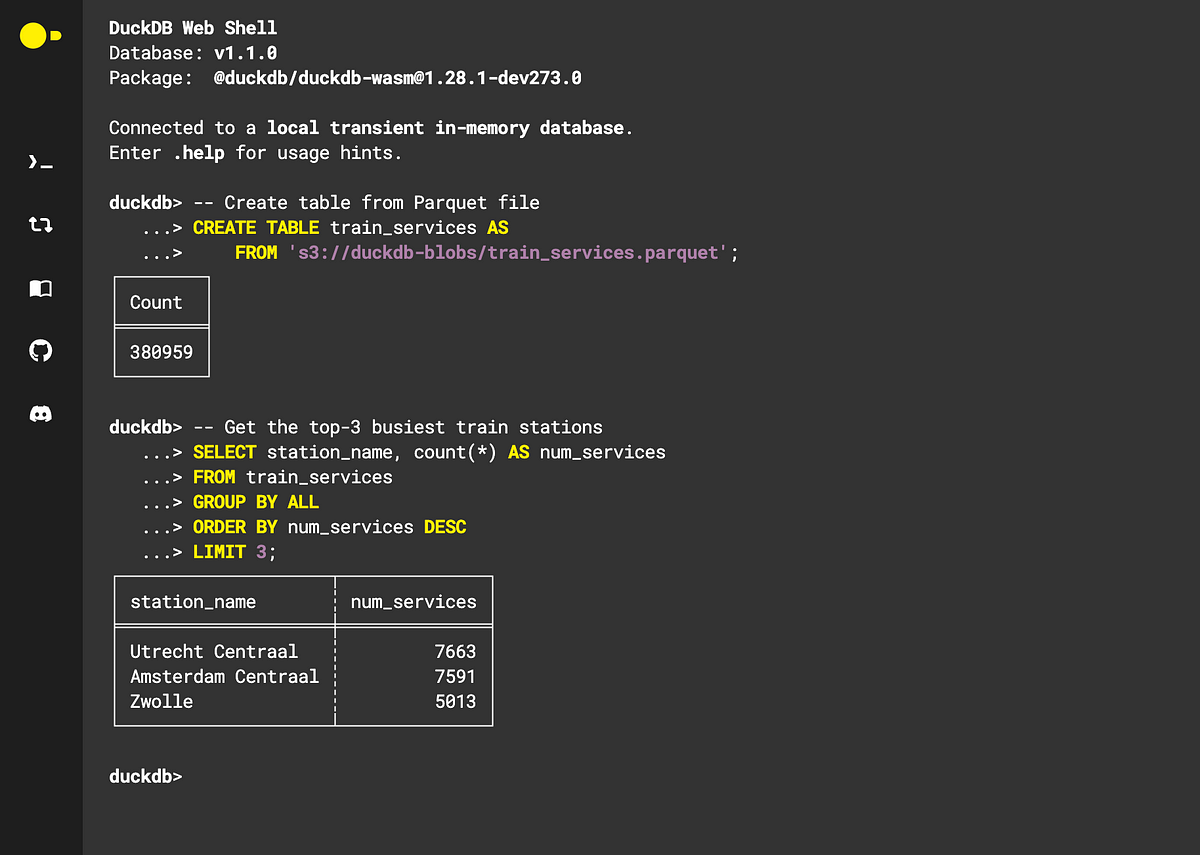Click the 'num_services' column header

point(414,602)
